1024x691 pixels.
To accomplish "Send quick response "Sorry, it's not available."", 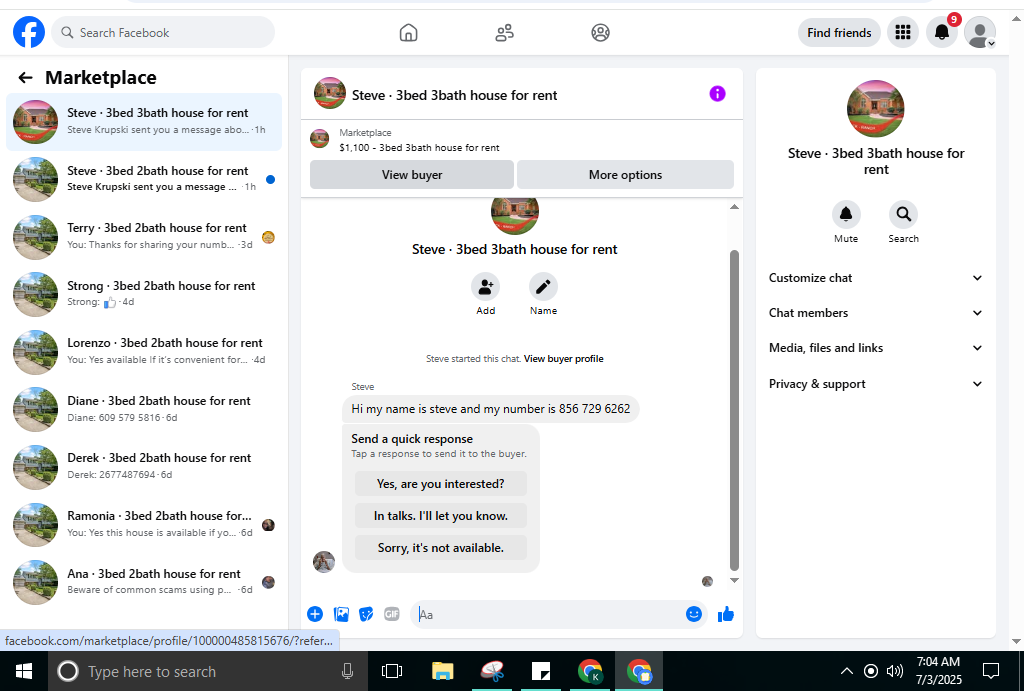I will [x=441, y=548].
